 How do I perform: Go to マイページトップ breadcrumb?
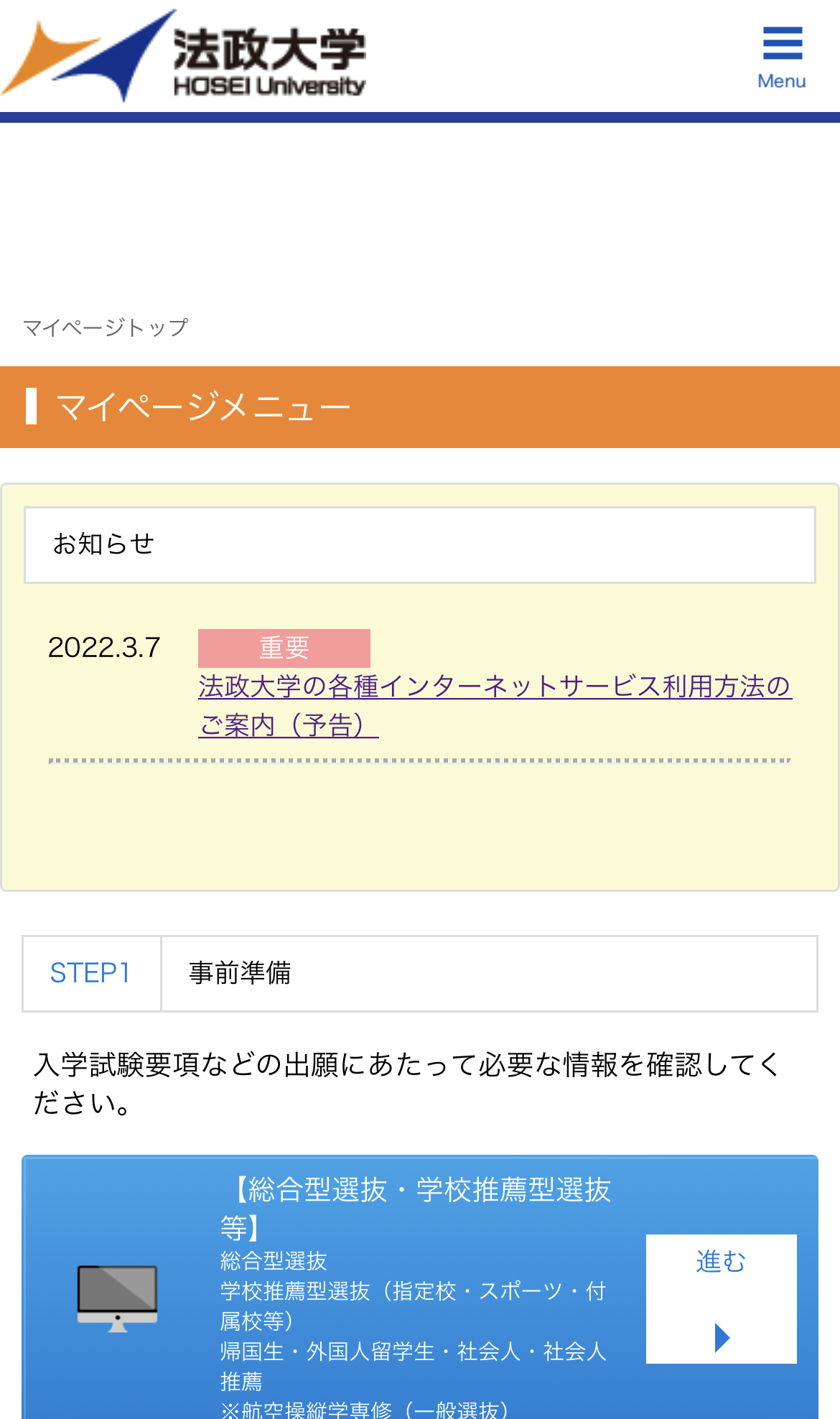point(106,327)
